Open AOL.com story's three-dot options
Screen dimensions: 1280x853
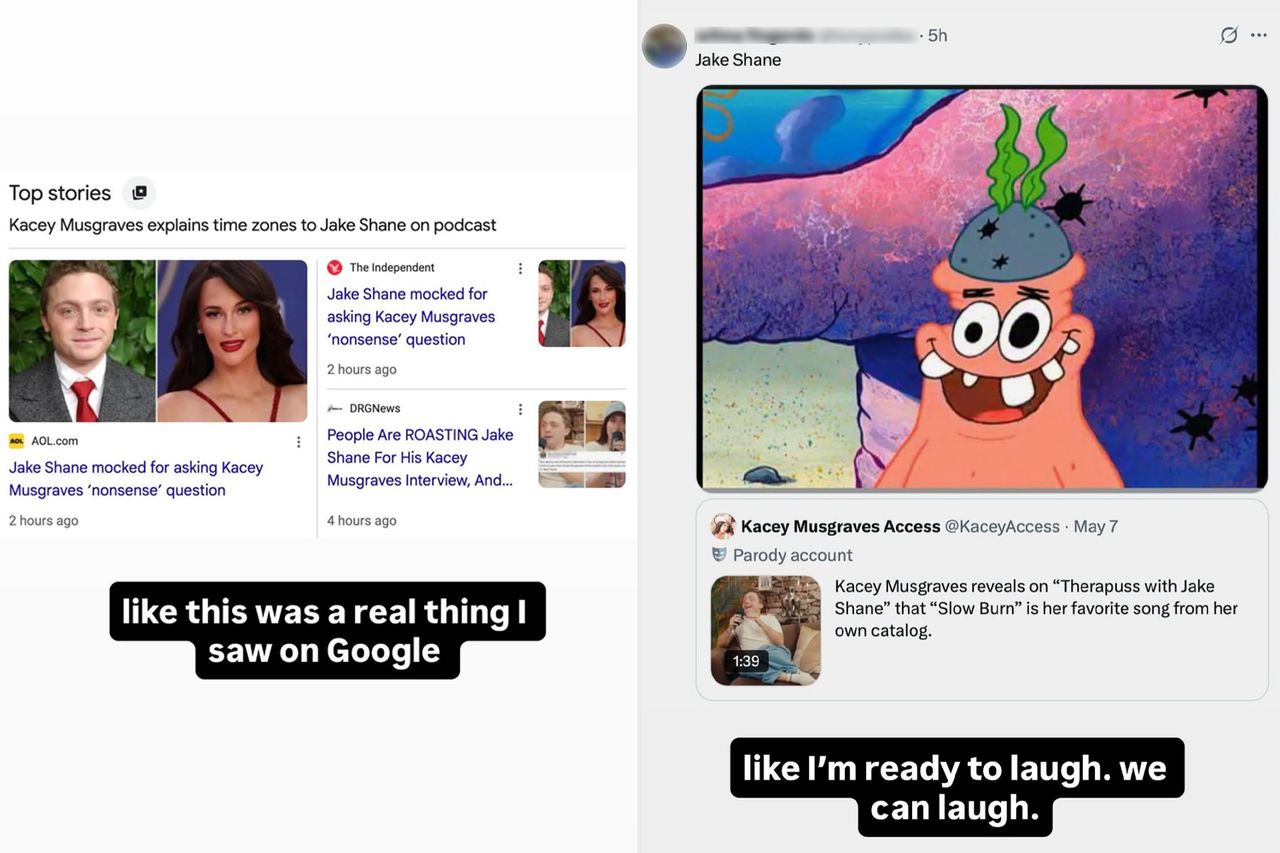tap(298, 442)
